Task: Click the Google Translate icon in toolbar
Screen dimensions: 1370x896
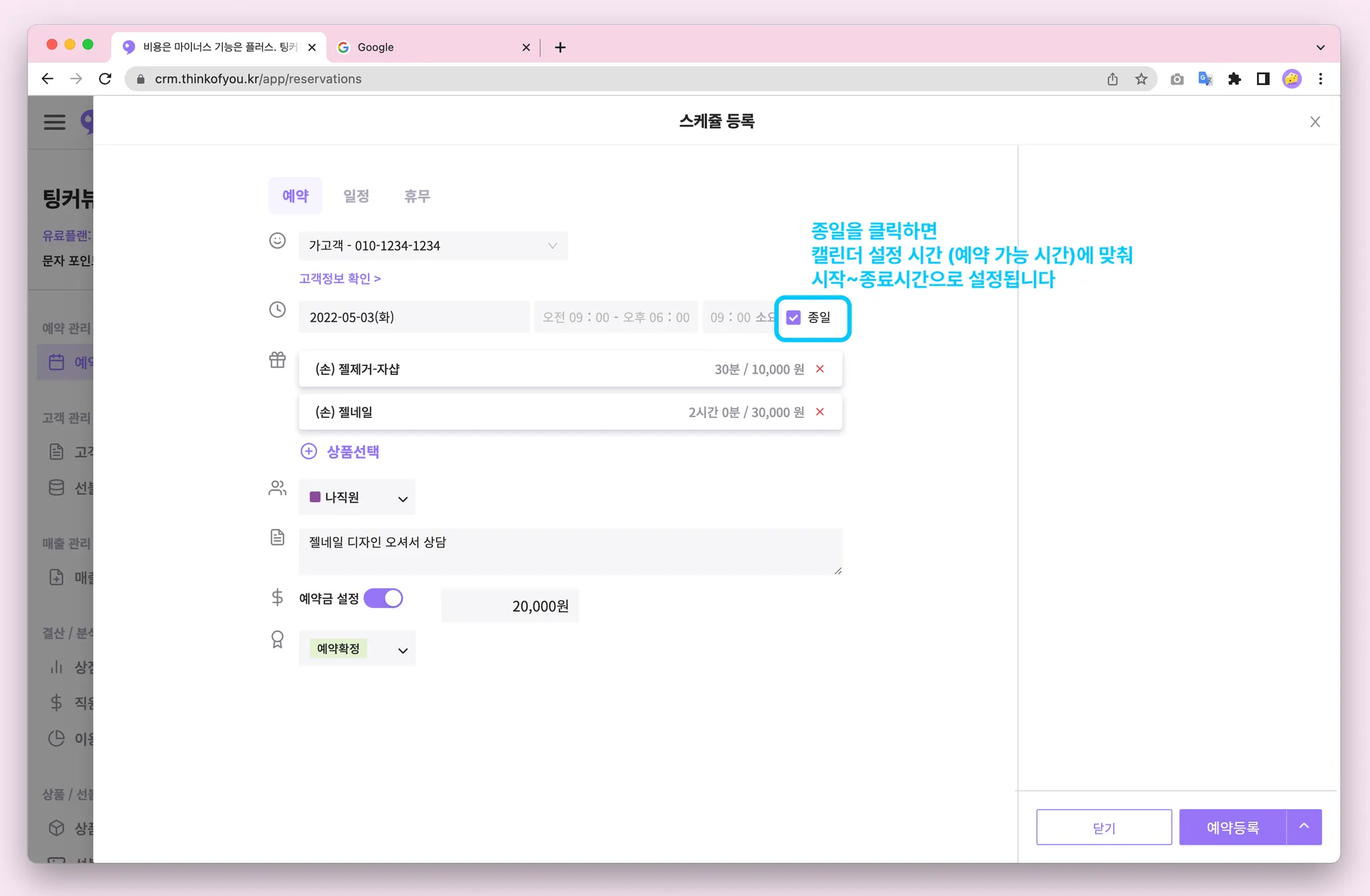Action: click(x=1205, y=79)
